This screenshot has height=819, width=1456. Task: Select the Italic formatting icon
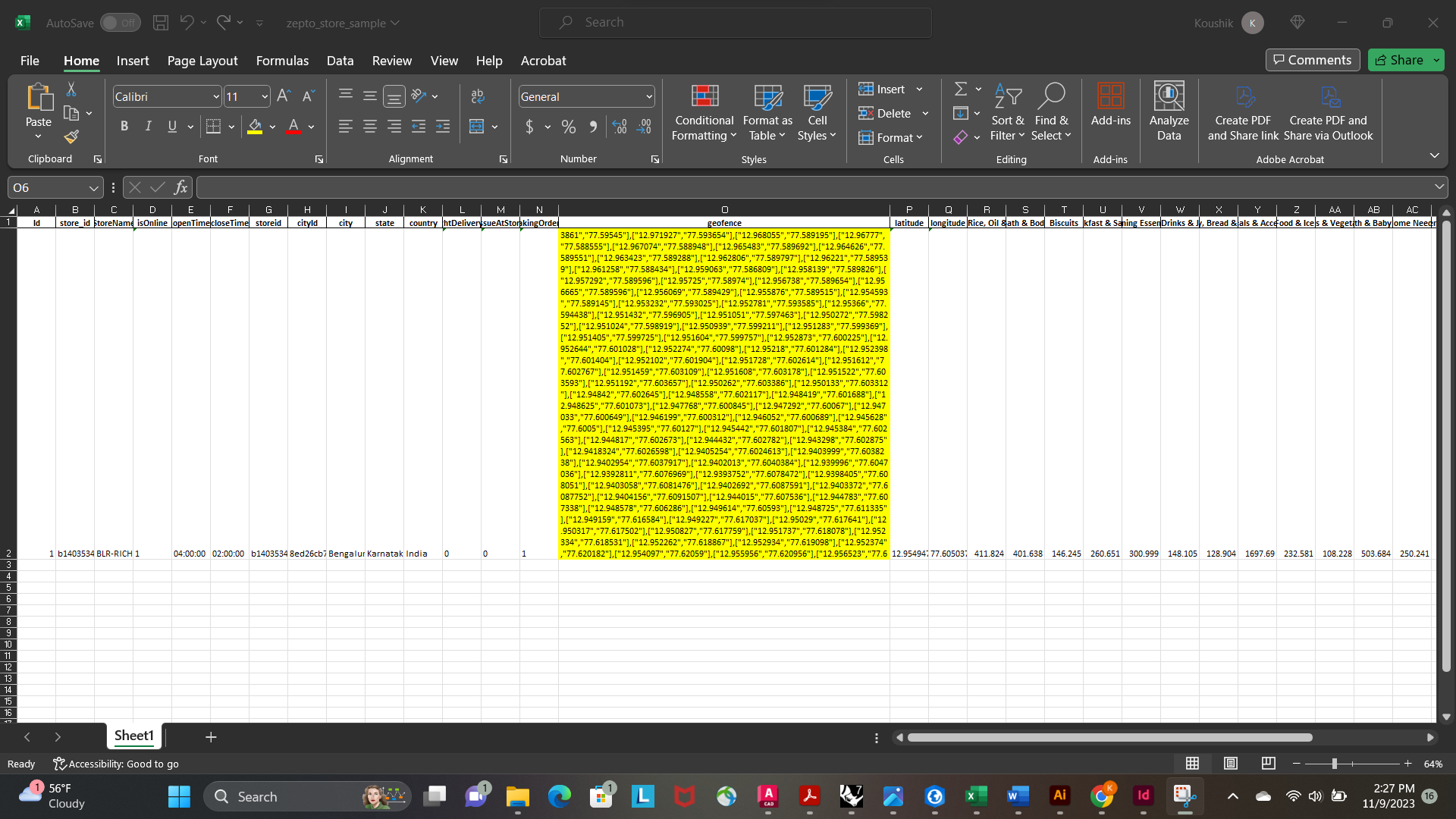pyautogui.click(x=149, y=126)
